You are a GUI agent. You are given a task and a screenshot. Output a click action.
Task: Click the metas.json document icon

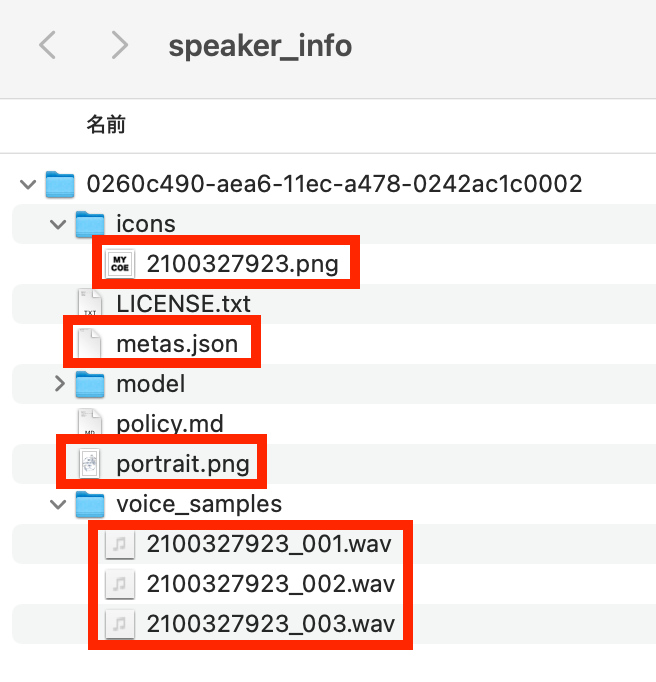click(x=90, y=344)
